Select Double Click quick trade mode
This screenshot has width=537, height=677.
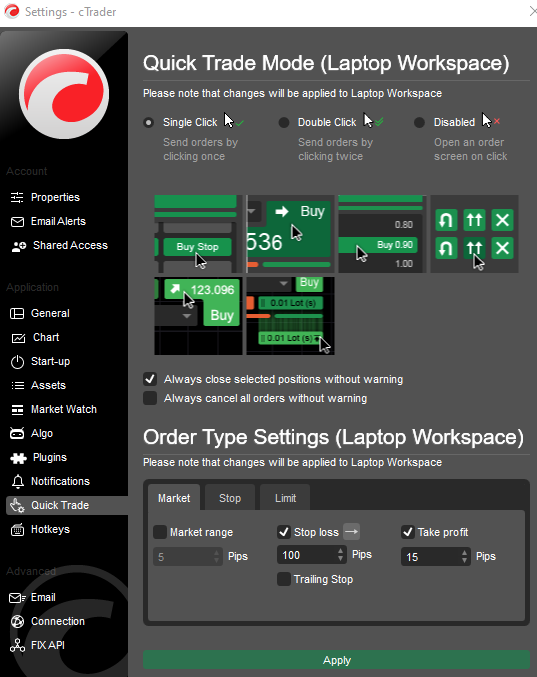(284, 123)
